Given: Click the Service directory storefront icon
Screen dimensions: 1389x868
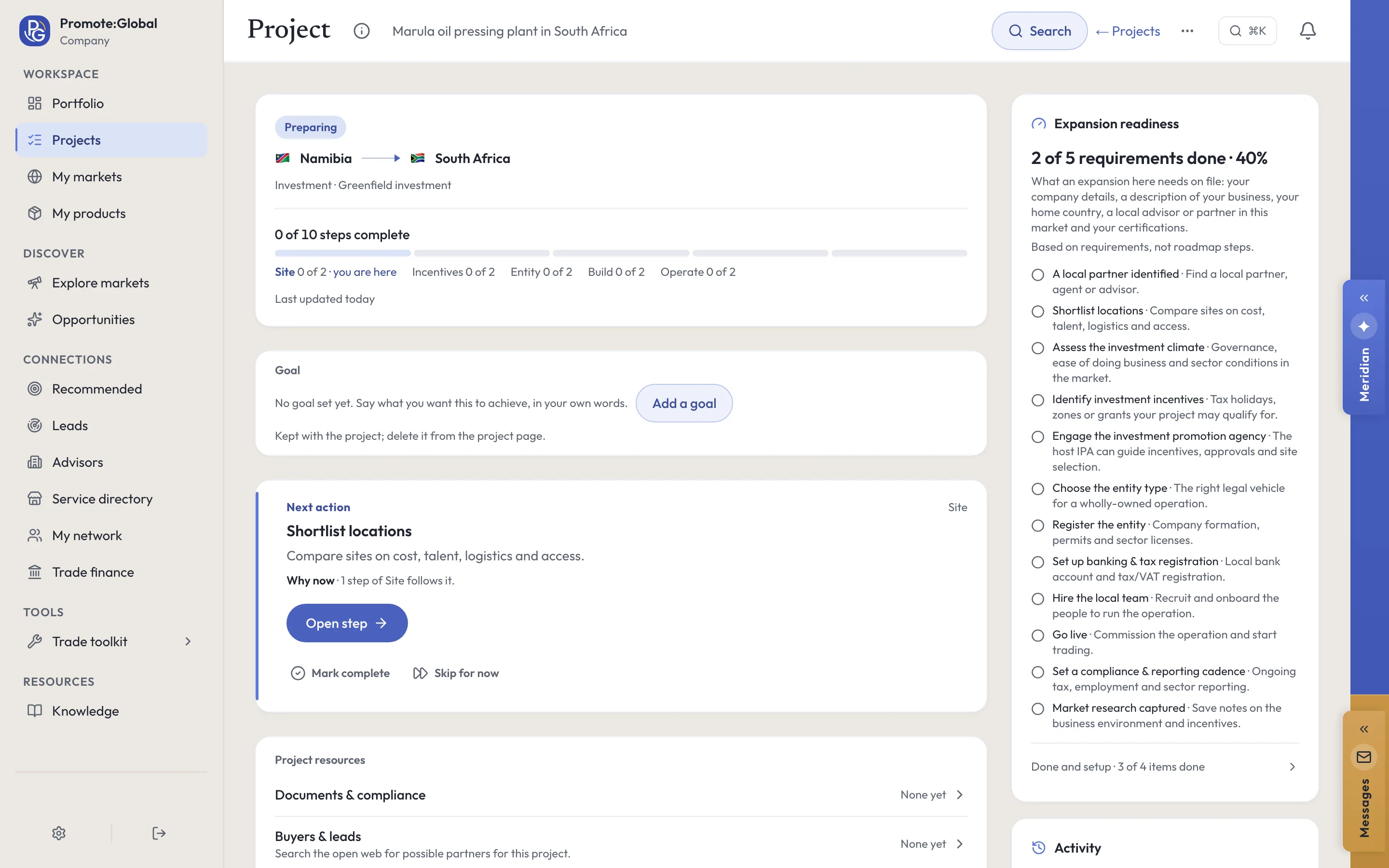Looking at the screenshot, I should point(34,499).
